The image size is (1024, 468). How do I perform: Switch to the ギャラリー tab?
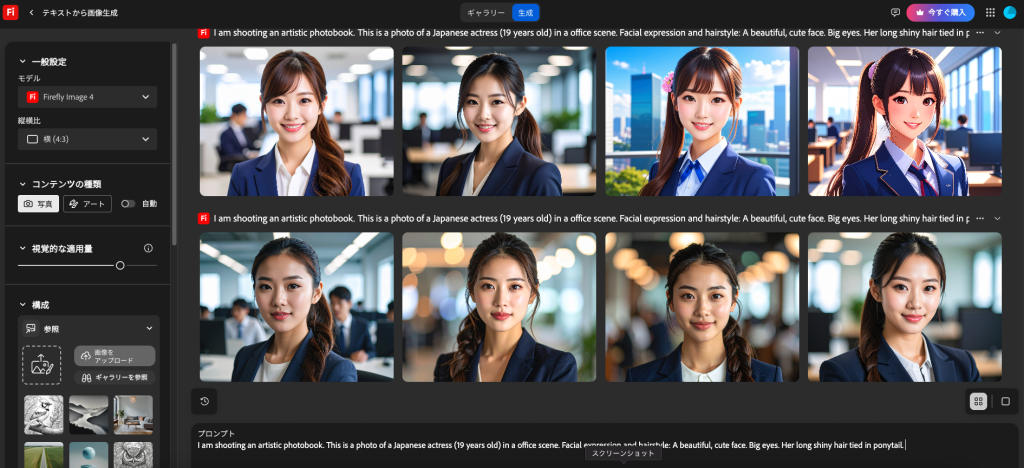click(486, 12)
